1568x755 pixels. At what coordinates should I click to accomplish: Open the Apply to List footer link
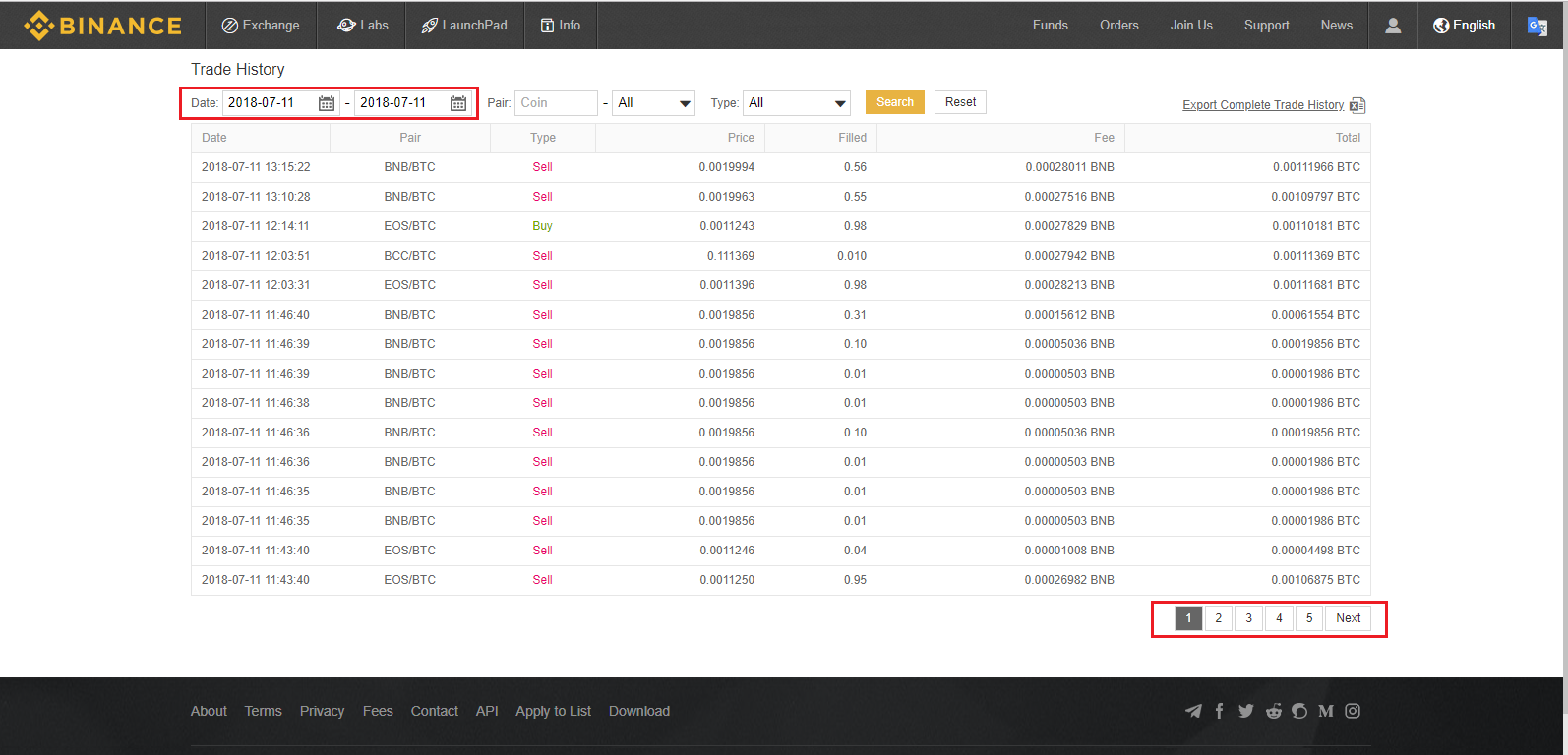pyautogui.click(x=553, y=711)
